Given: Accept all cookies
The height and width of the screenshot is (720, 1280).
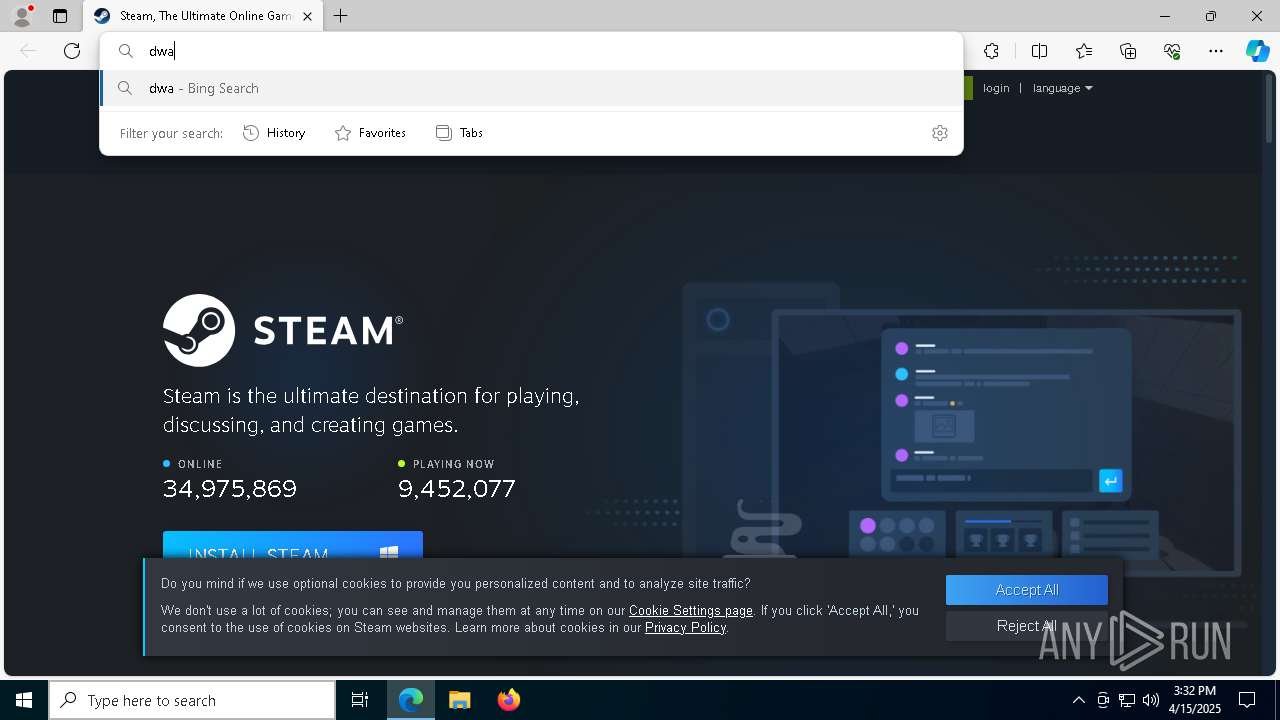Looking at the screenshot, I should [1027, 590].
